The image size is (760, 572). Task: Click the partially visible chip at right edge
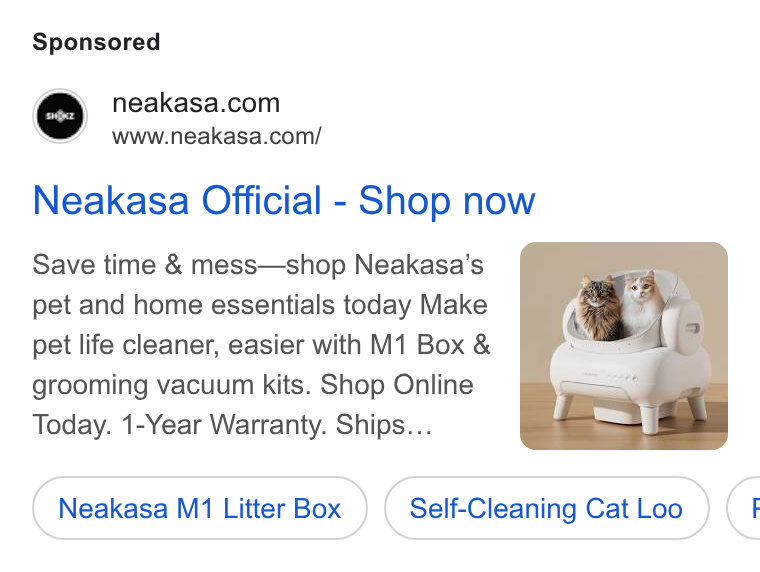click(x=744, y=508)
